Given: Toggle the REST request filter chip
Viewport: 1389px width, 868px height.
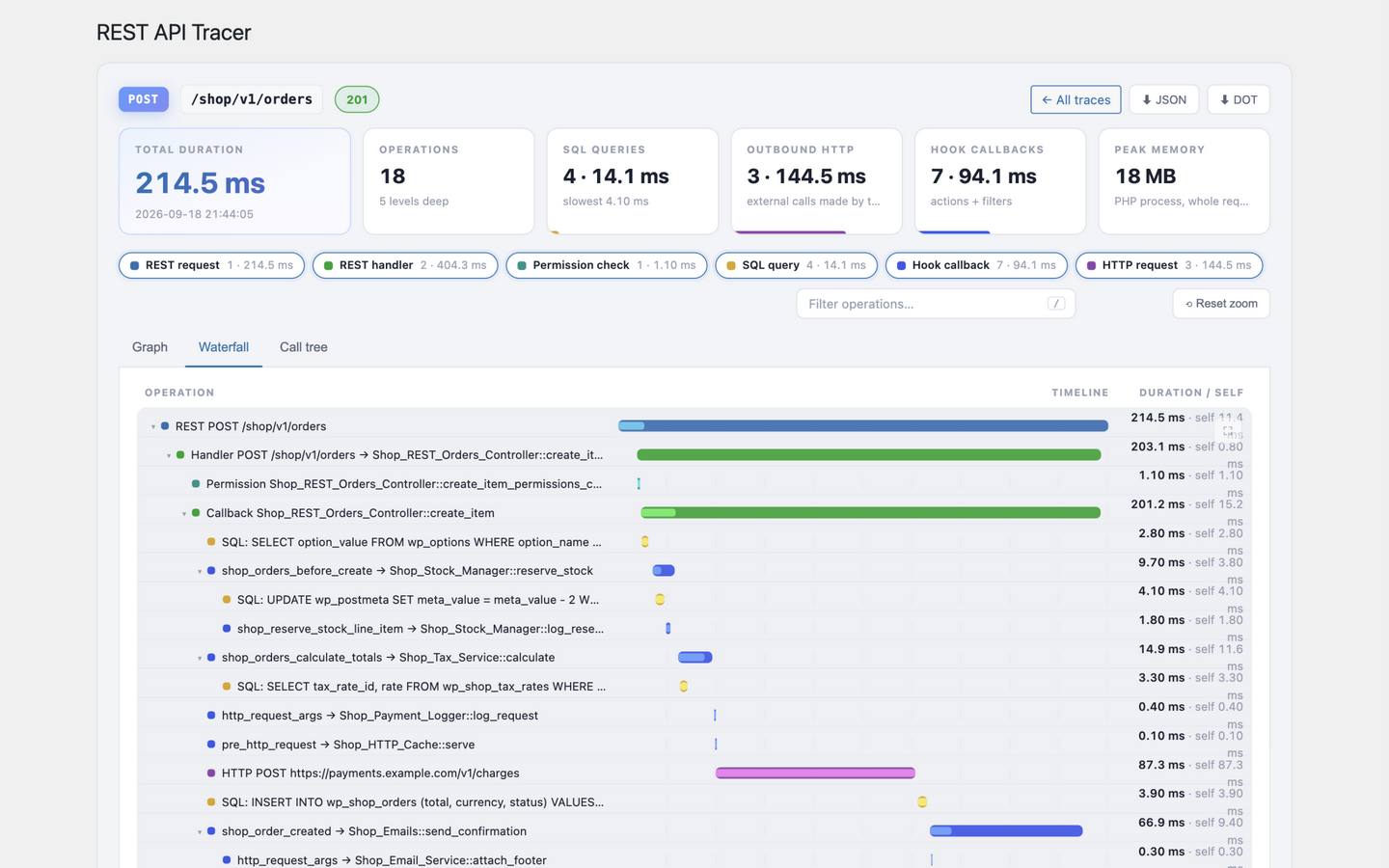Looking at the screenshot, I should (x=212, y=265).
